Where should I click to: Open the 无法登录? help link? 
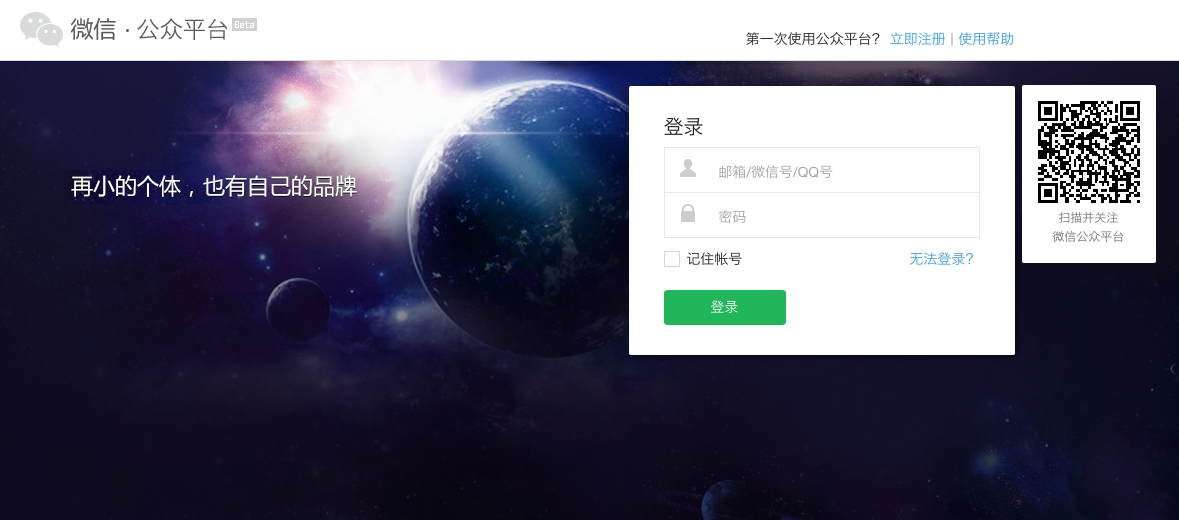tap(941, 259)
